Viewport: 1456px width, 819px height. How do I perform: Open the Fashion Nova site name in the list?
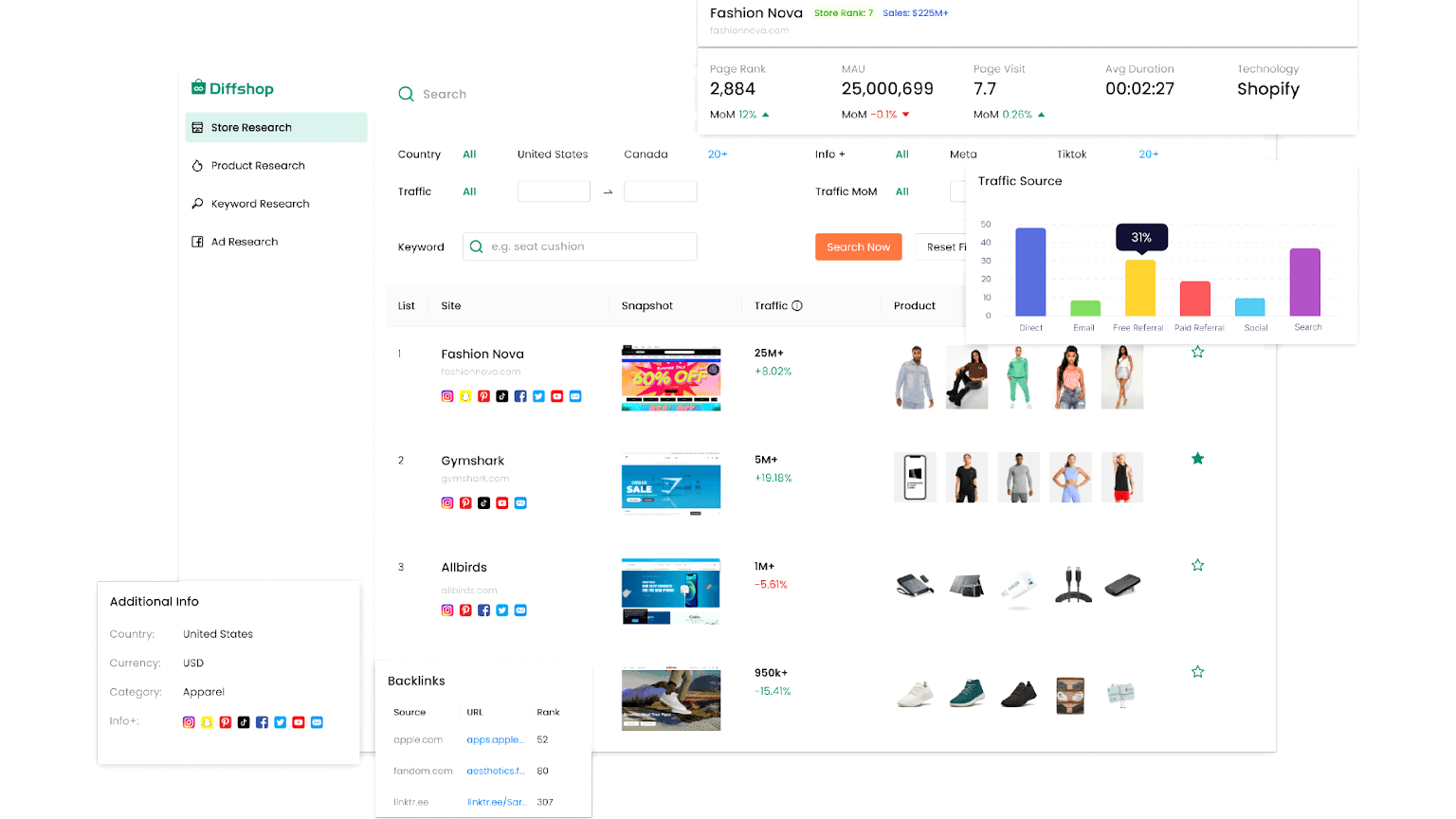482,354
